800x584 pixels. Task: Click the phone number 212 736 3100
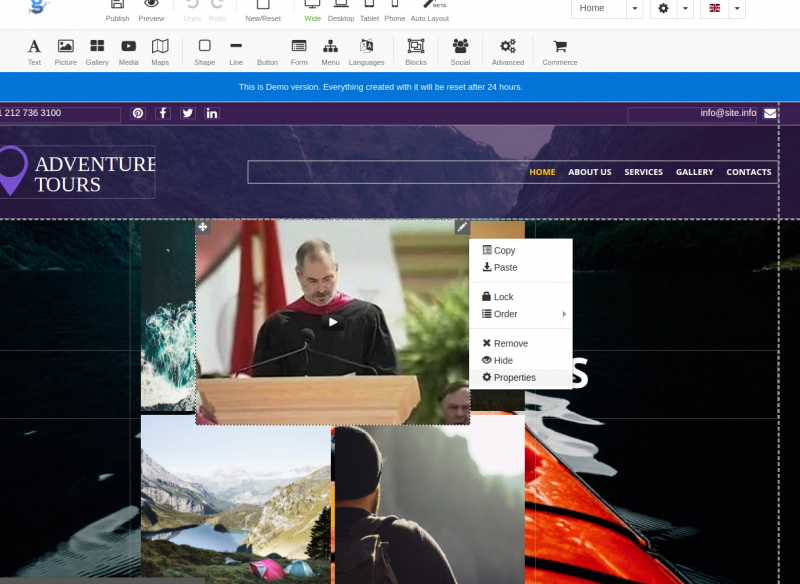[31, 113]
